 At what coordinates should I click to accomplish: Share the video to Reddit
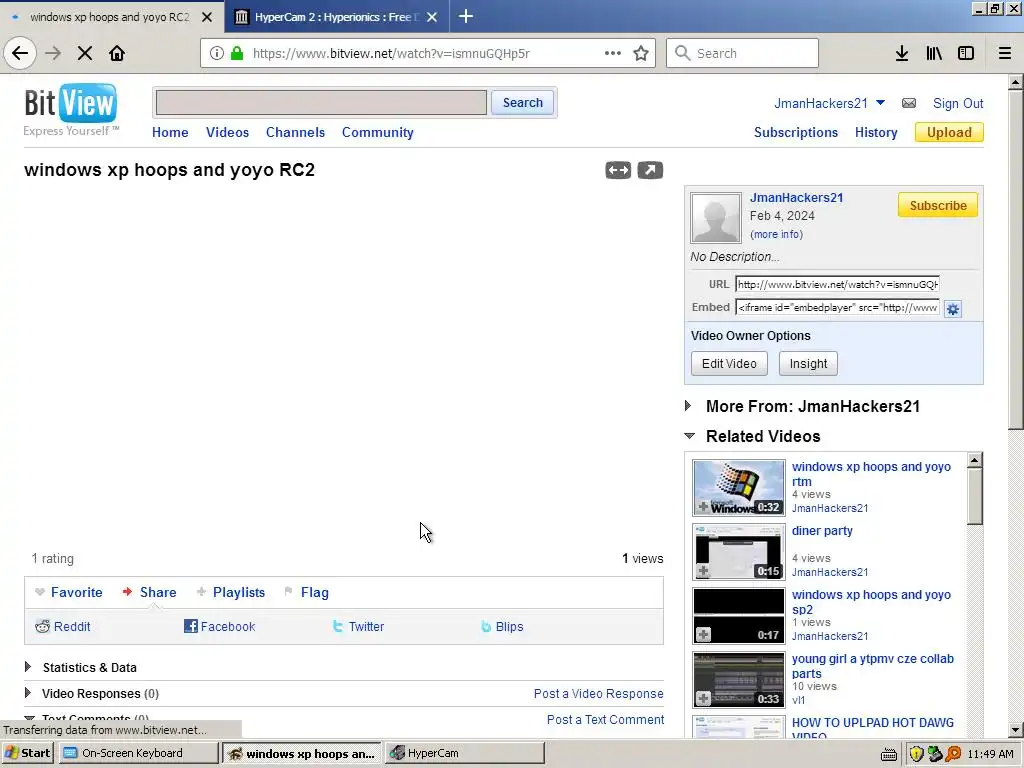click(x=63, y=626)
